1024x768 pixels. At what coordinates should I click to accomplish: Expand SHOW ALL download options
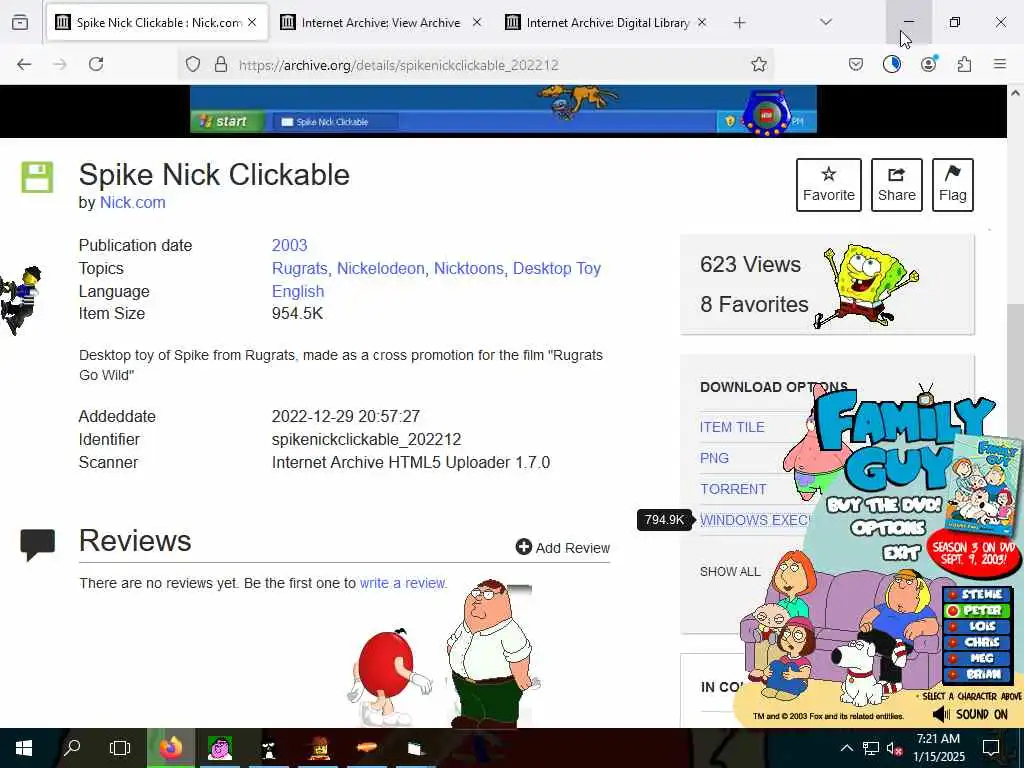click(729, 571)
